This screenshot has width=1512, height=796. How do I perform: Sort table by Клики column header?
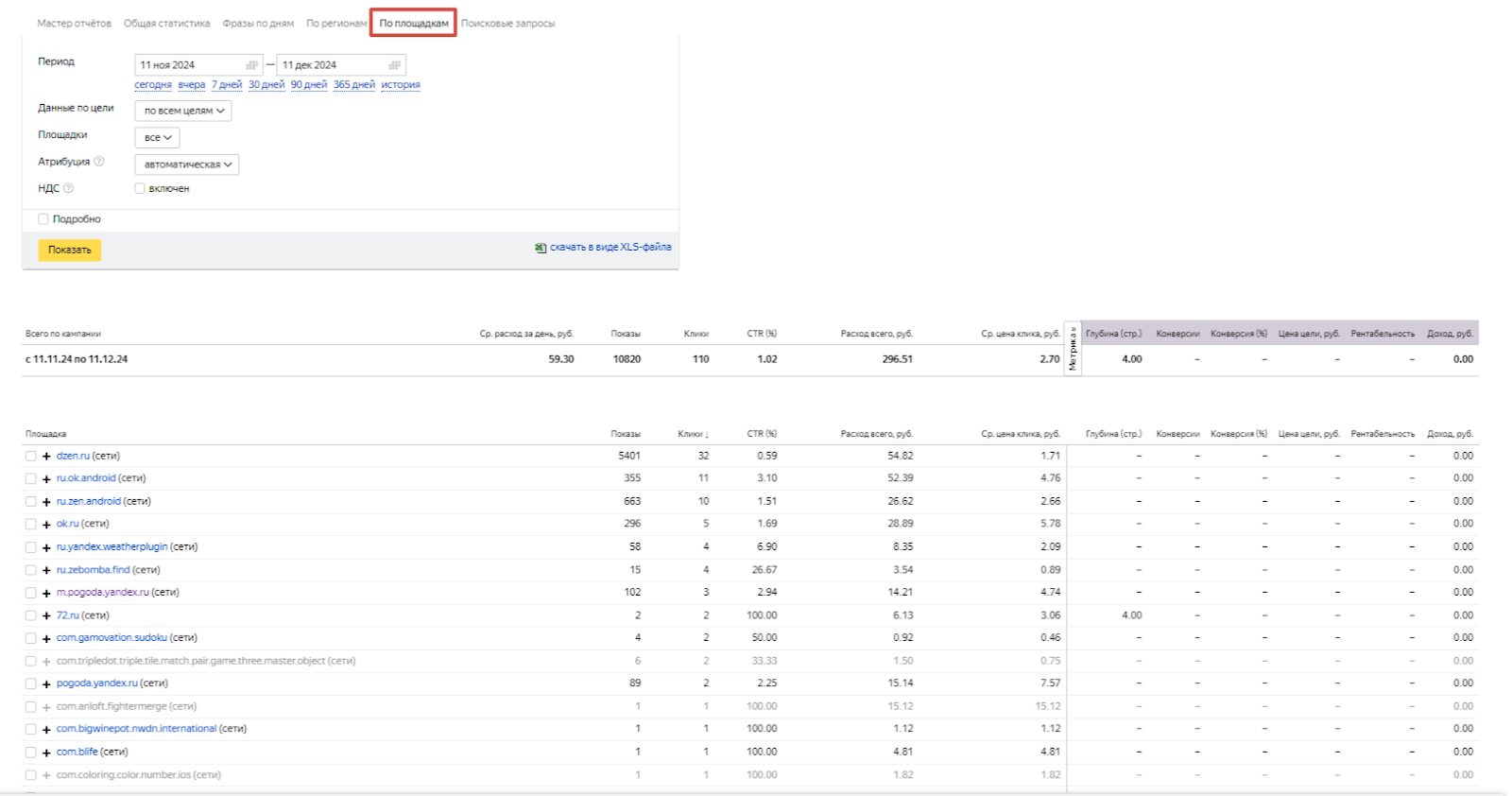point(693,434)
